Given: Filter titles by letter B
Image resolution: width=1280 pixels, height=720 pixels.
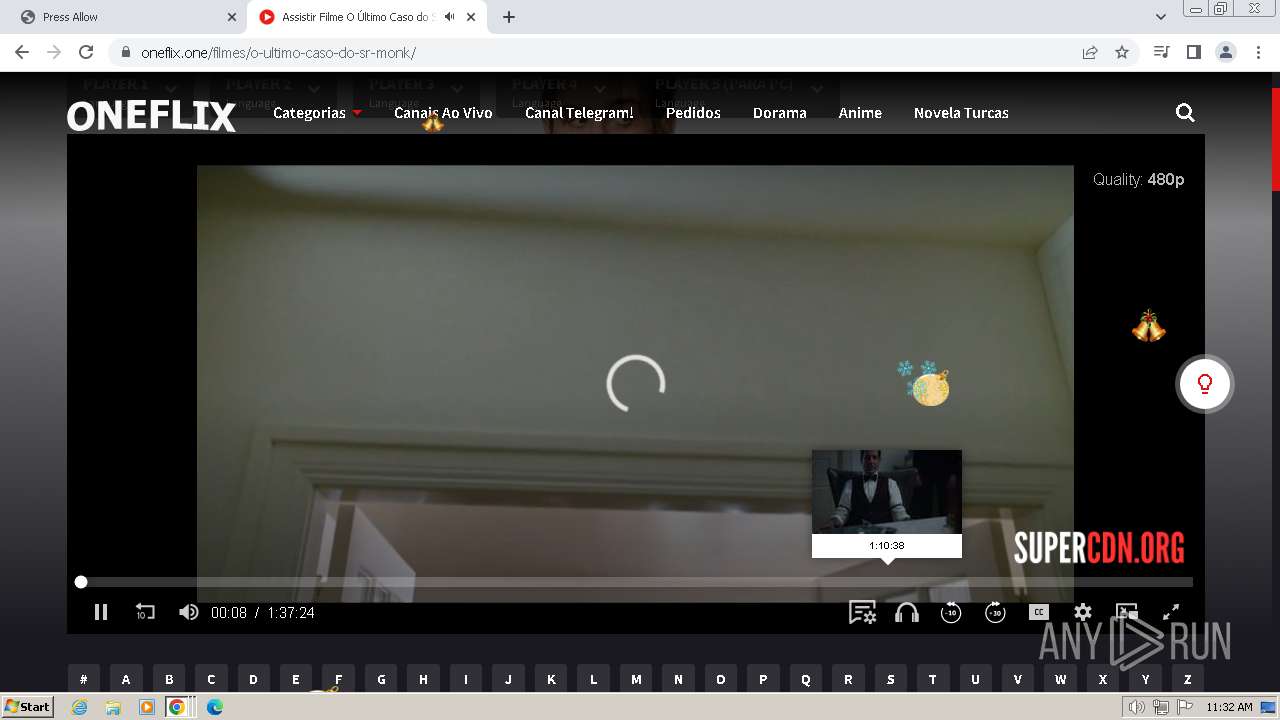Looking at the screenshot, I should [x=169, y=679].
